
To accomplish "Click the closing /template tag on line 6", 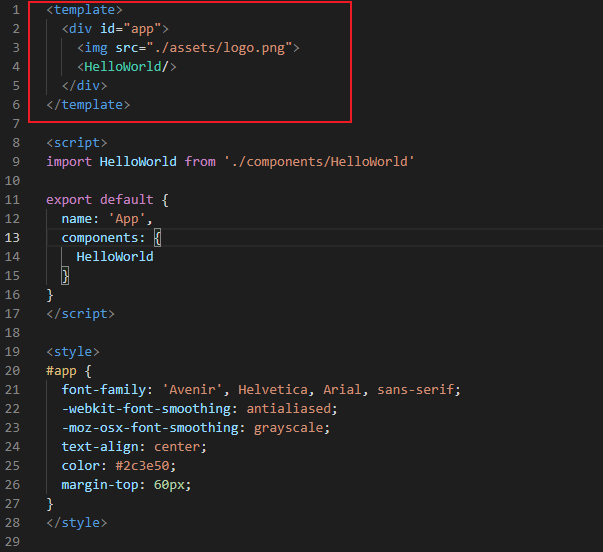I will pyautogui.click(x=88, y=105).
